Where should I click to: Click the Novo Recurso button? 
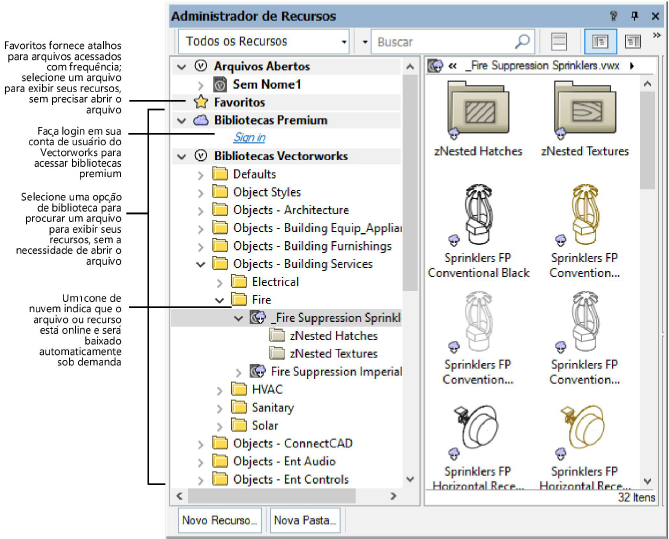[220, 520]
